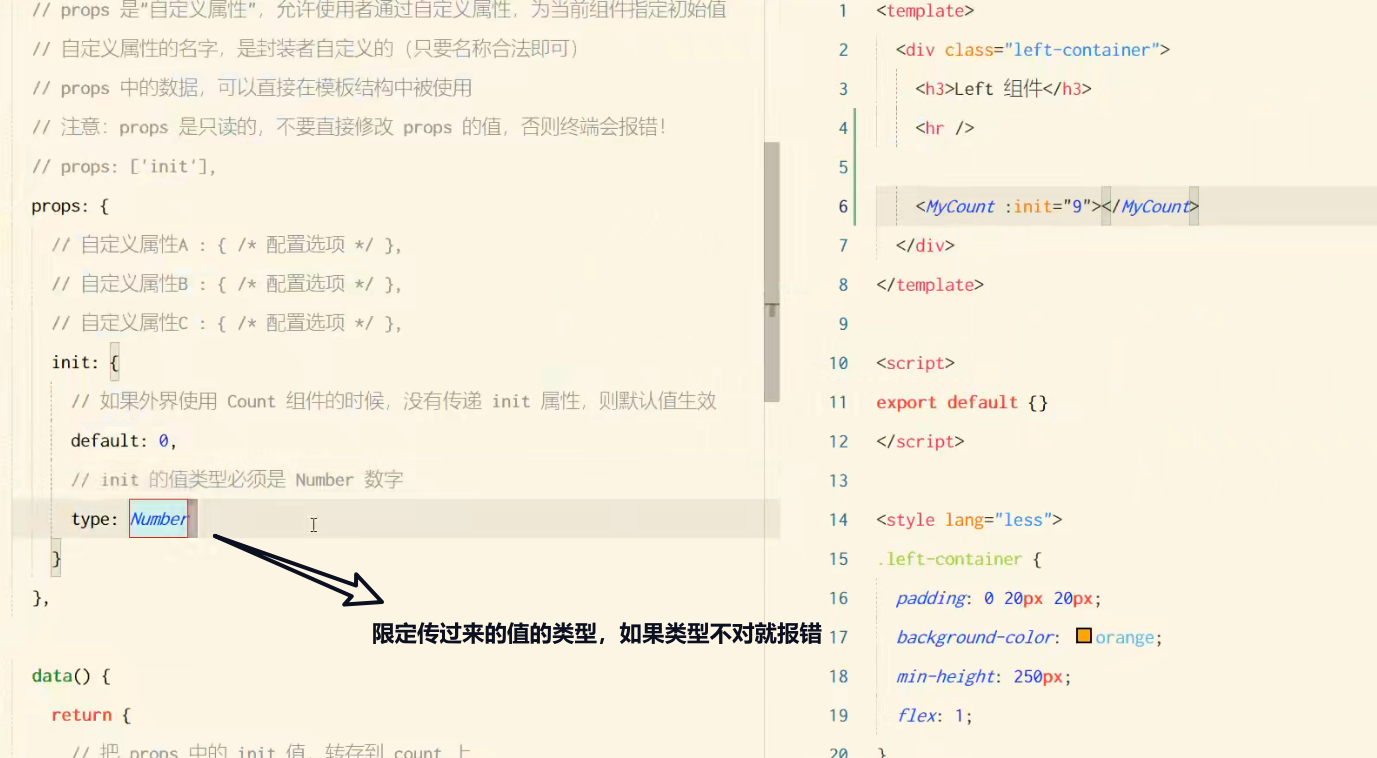Click line number 13 in the gutter

[x=838, y=480]
